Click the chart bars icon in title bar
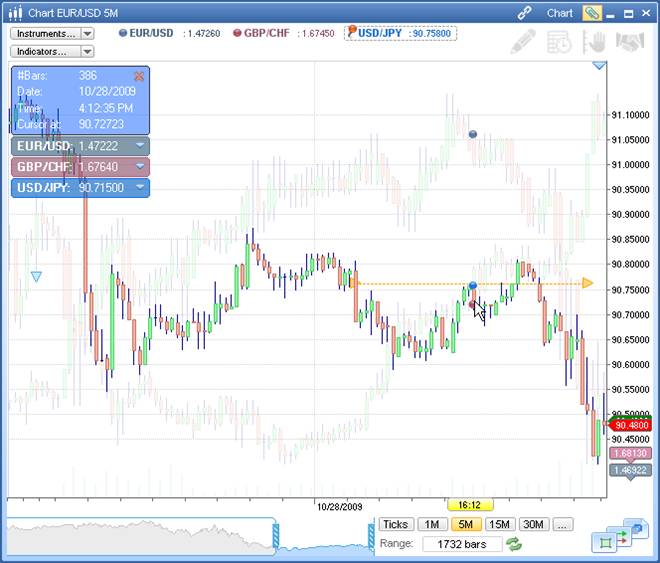660x563 pixels. 16,13
